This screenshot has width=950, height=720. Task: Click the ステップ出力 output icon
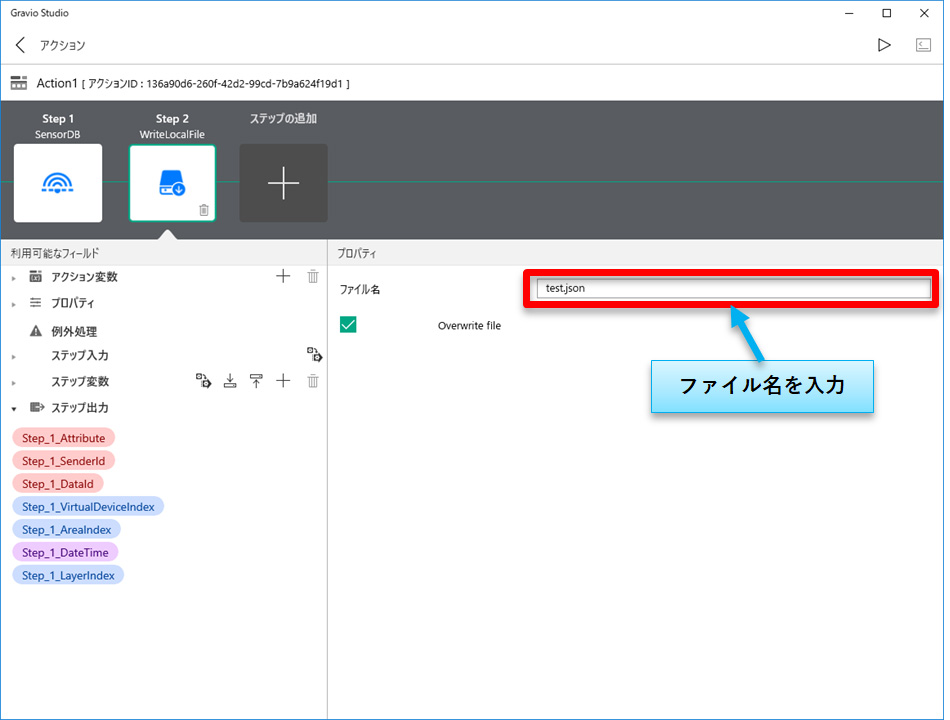pyautogui.click(x=37, y=407)
